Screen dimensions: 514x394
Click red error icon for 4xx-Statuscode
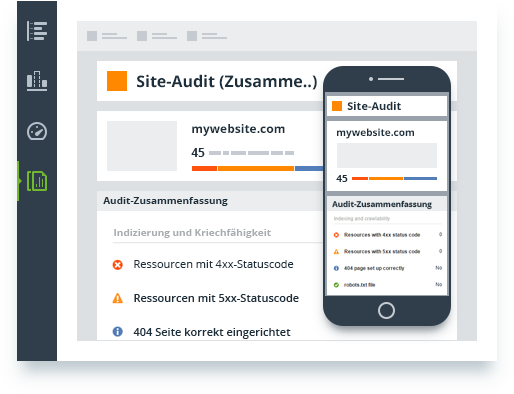click(x=117, y=265)
